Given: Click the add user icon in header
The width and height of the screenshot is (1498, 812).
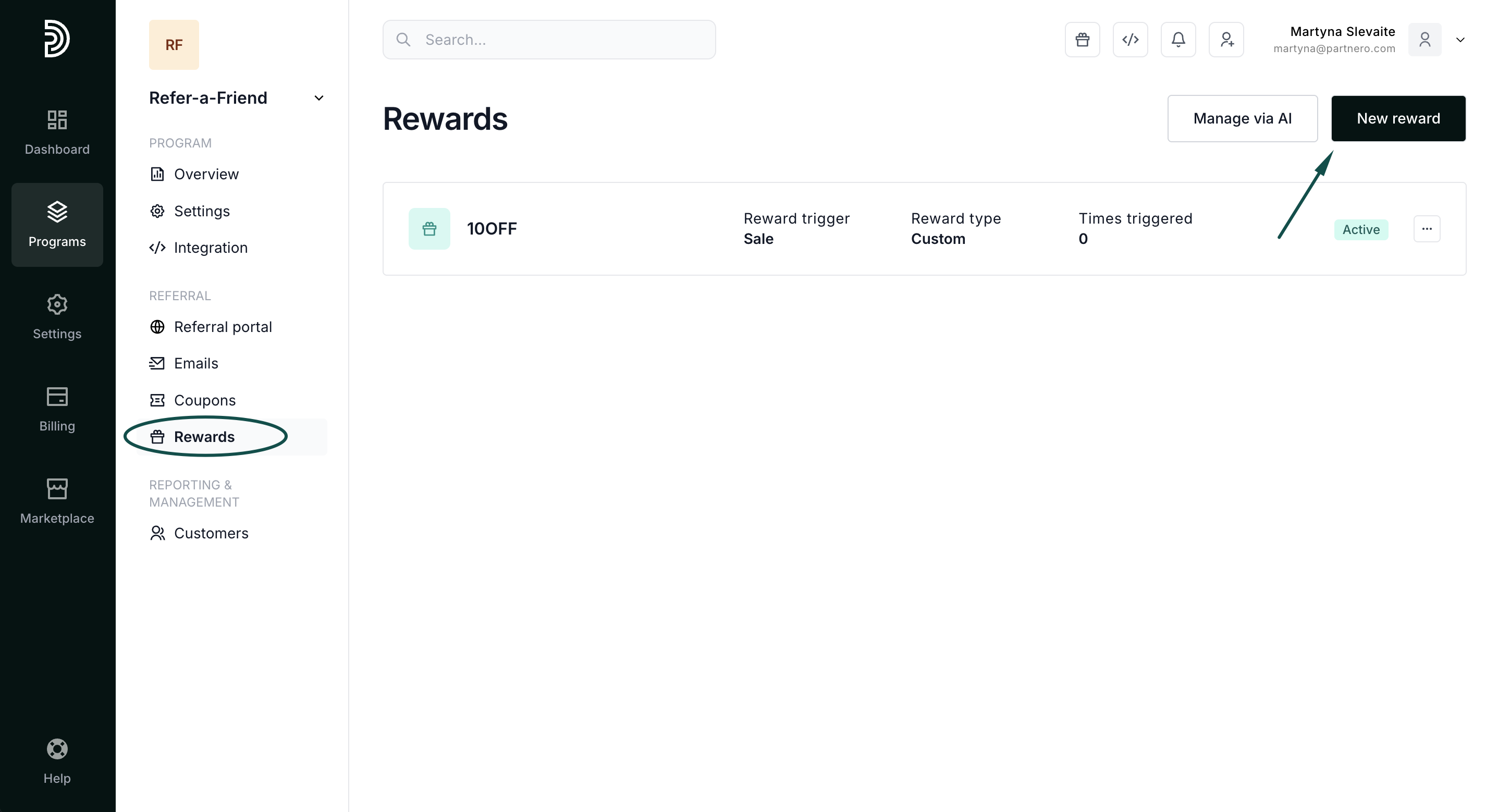Looking at the screenshot, I should coord(1226,40).
